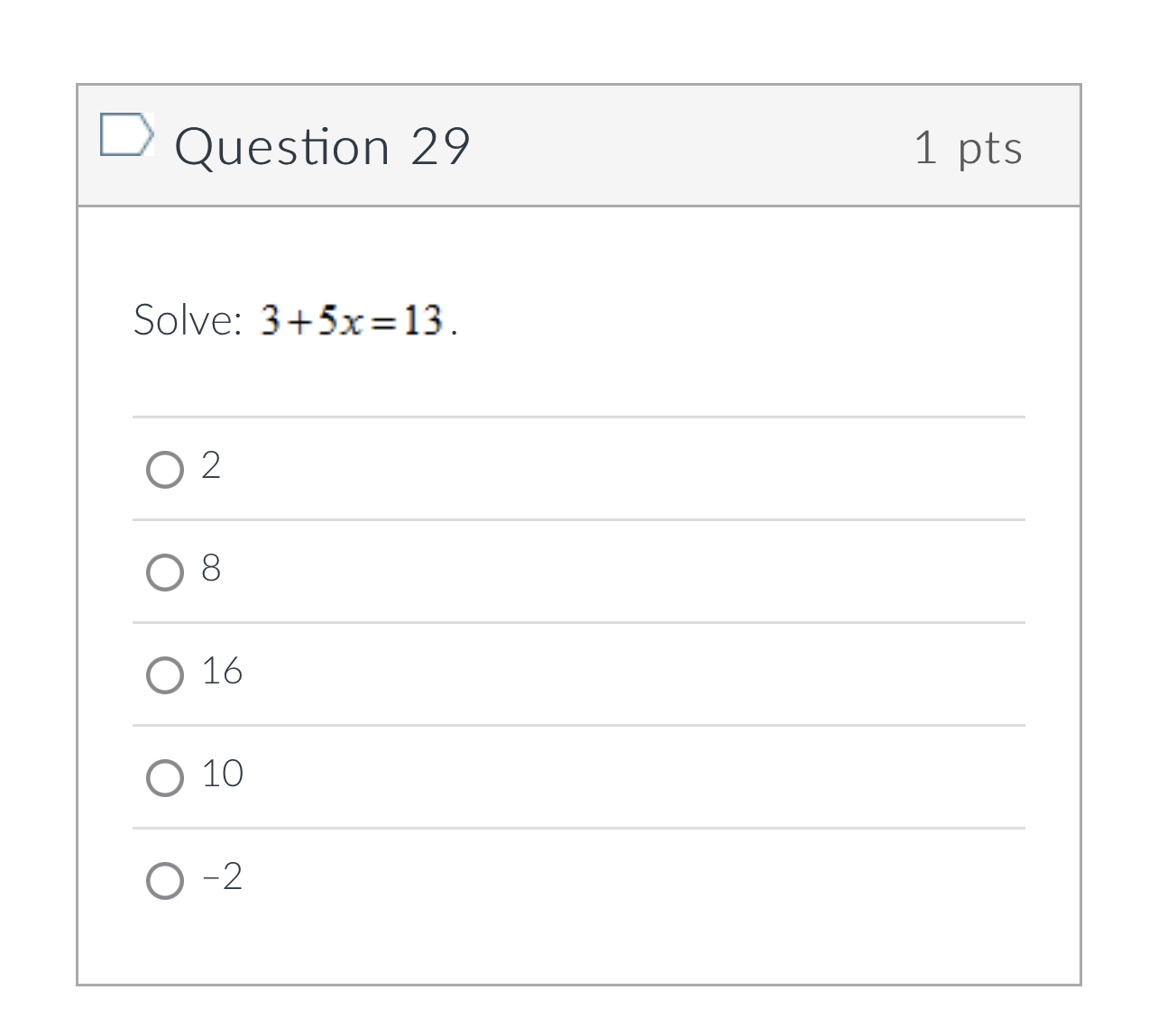Image resolution: width=1158 pixels, height=1036 pixels.
Task: Click the answer label text "16"
Action: point(222,672)
